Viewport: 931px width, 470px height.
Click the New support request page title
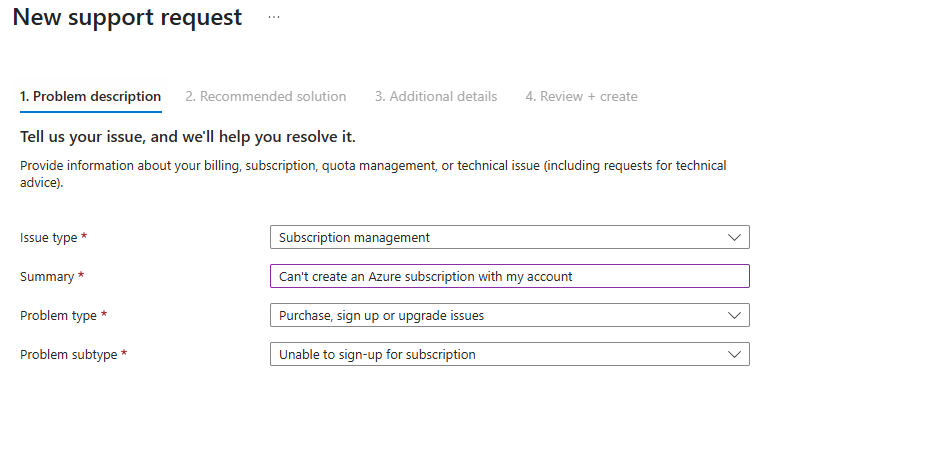point(127,18)
